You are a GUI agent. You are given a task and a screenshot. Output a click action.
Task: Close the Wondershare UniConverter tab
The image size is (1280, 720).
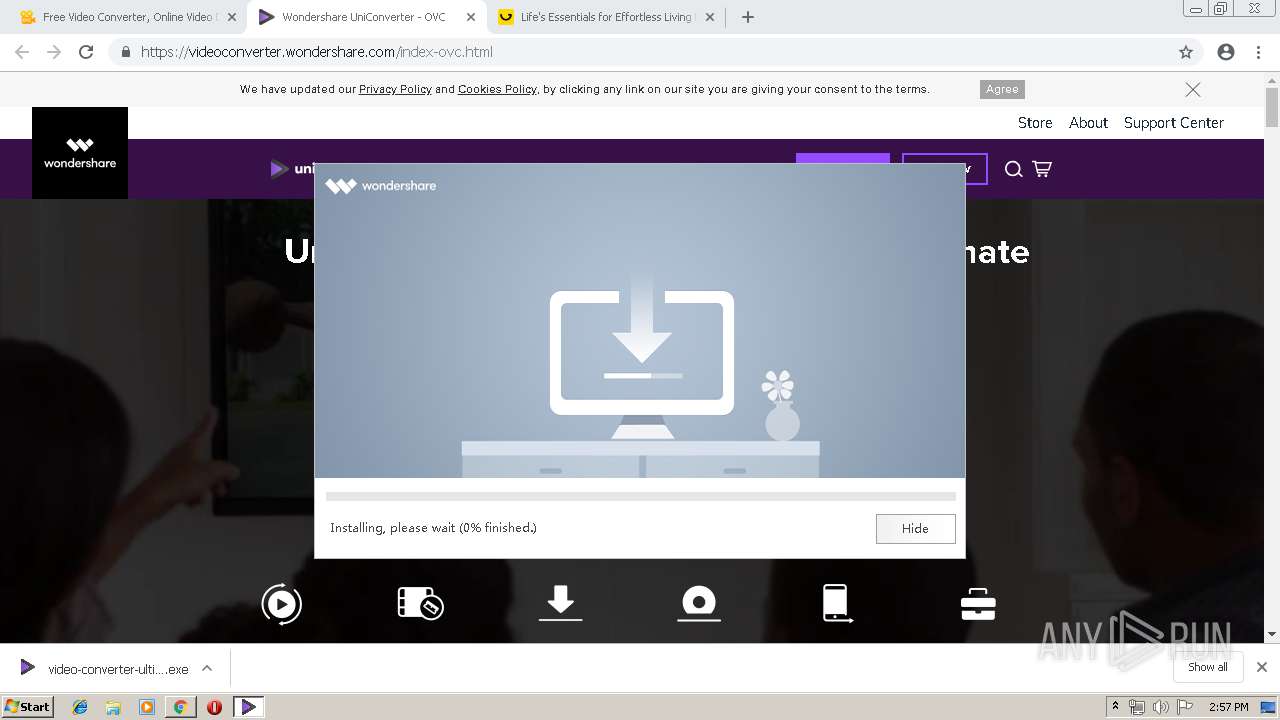coord(471,17)
